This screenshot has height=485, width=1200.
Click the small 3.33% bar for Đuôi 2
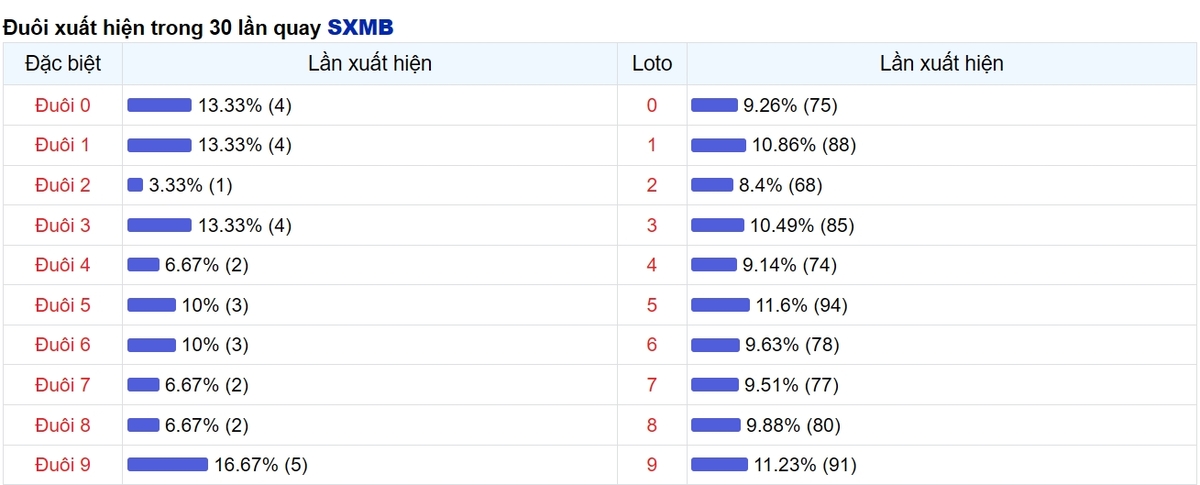135,185
